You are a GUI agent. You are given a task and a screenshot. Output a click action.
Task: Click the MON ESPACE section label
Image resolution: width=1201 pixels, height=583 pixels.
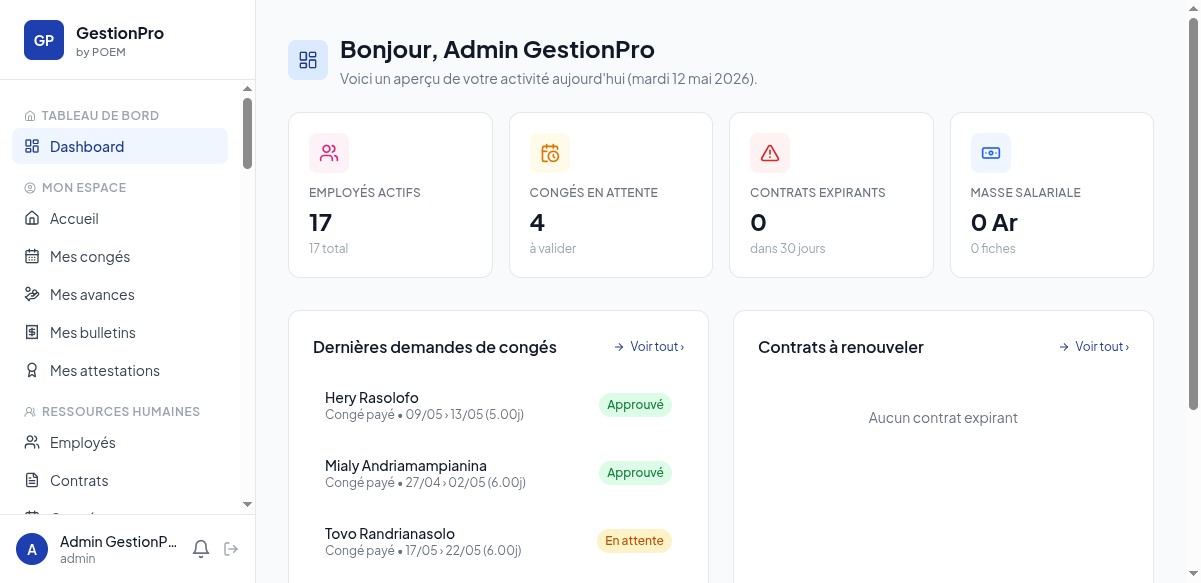[84, 188]
